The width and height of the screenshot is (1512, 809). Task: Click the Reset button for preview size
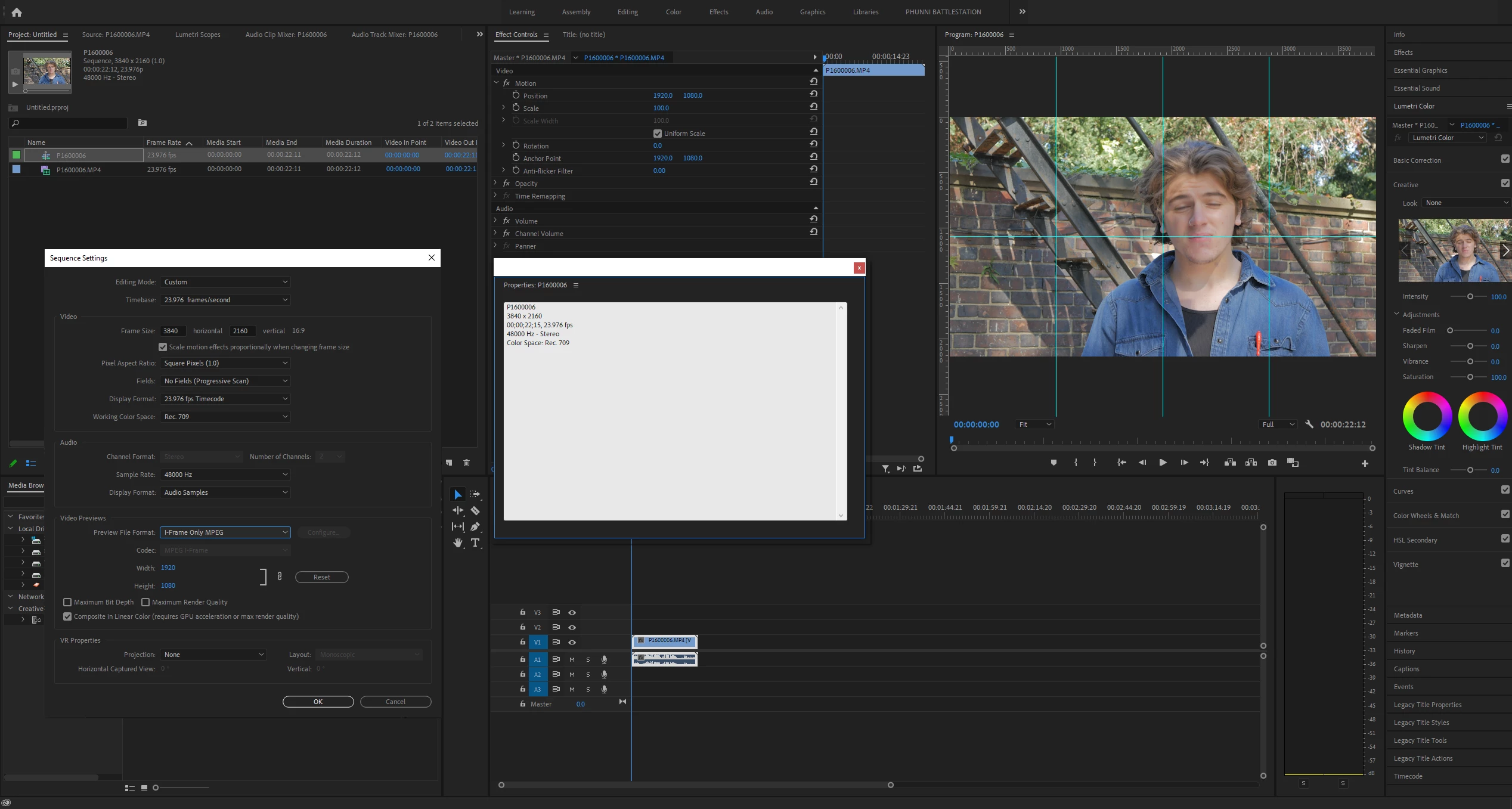[x=321, y=577]
